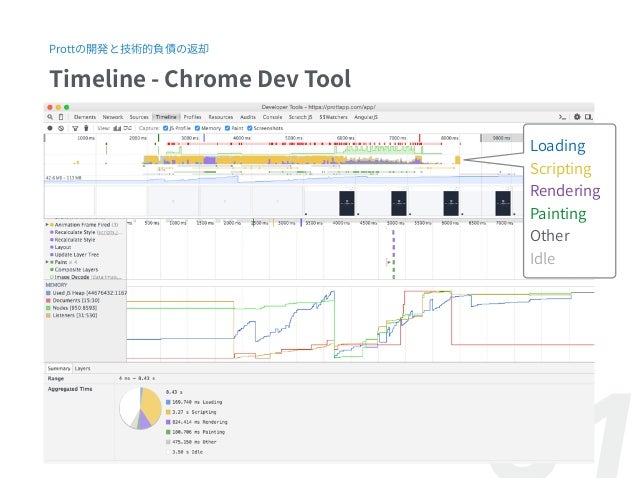This screenshot has height=479, width=638.
Task: Click the macOS green zoom window button
Action: tap(67, 107)
